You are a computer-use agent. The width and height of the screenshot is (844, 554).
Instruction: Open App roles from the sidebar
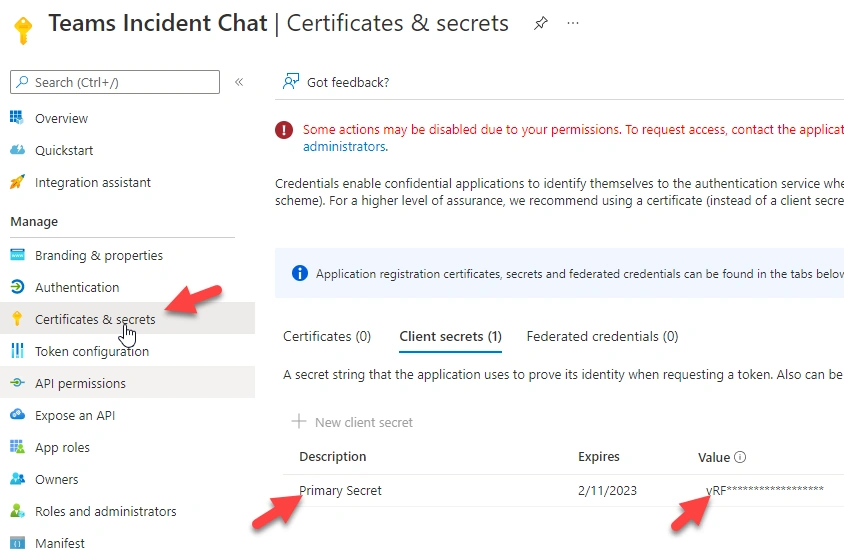click(128, 447)
